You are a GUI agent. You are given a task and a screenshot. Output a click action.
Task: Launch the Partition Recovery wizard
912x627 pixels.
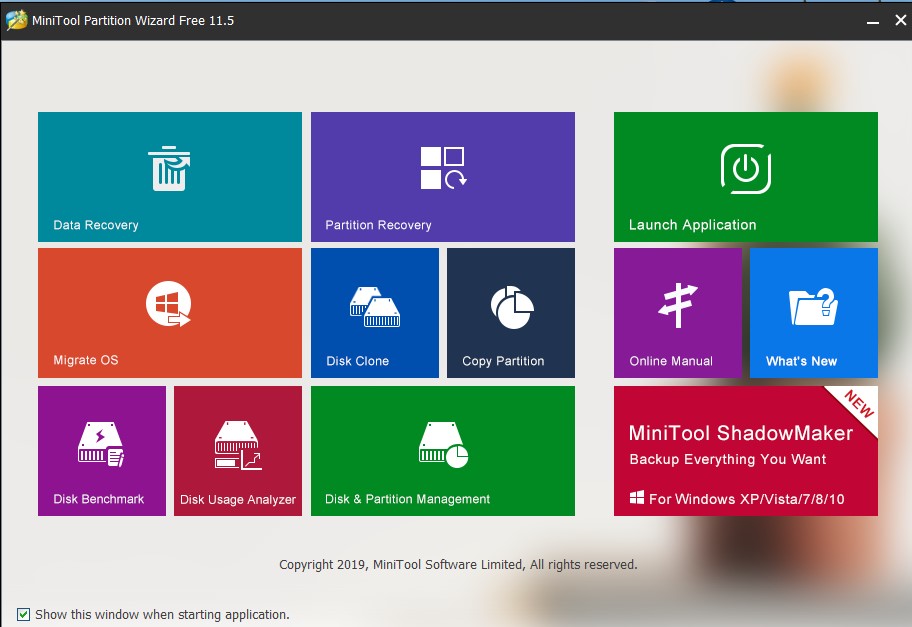tap(443, 177)
